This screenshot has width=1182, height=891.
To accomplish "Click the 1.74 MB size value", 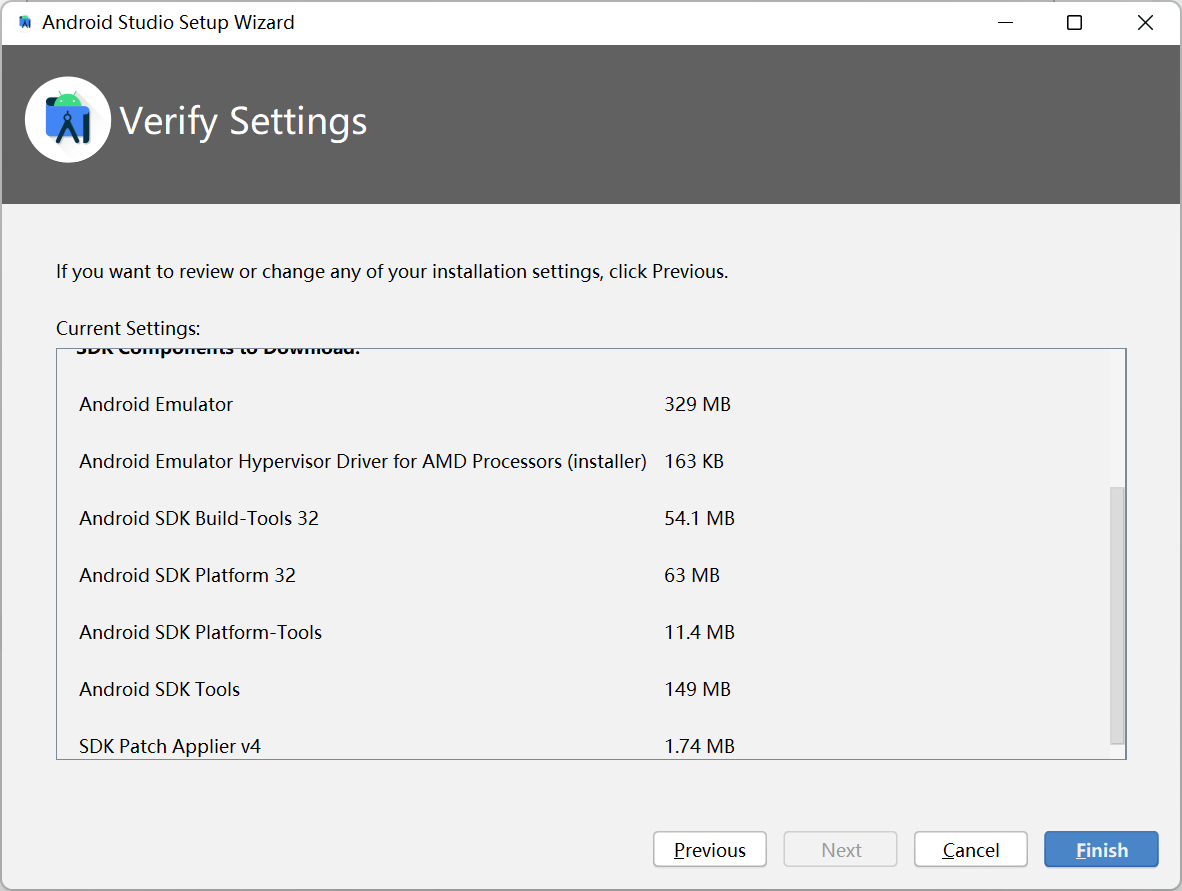I will point(700,746).
